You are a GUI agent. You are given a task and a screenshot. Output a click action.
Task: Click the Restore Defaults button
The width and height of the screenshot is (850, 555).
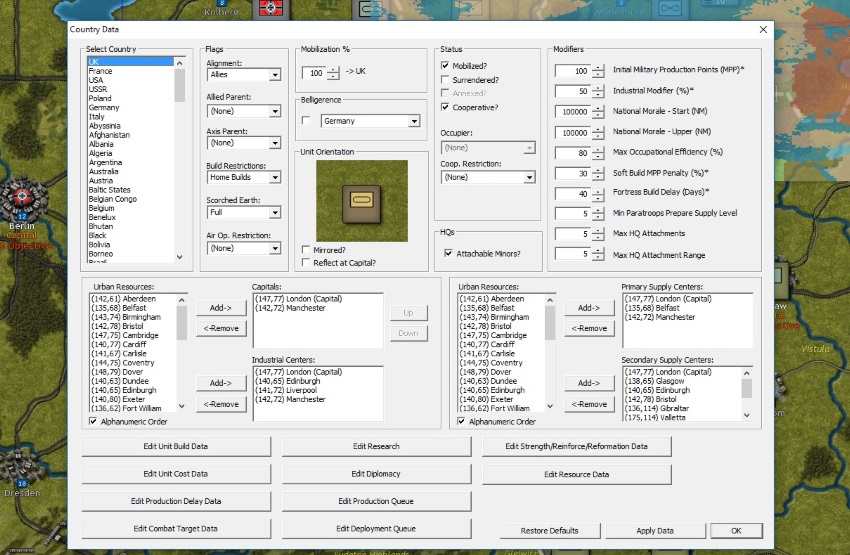pos(550,531)
